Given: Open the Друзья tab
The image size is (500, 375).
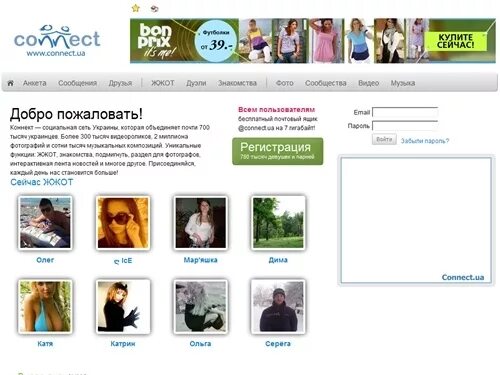Looking at the screenshot, I should pyautogui.click(x=120, y=83).
